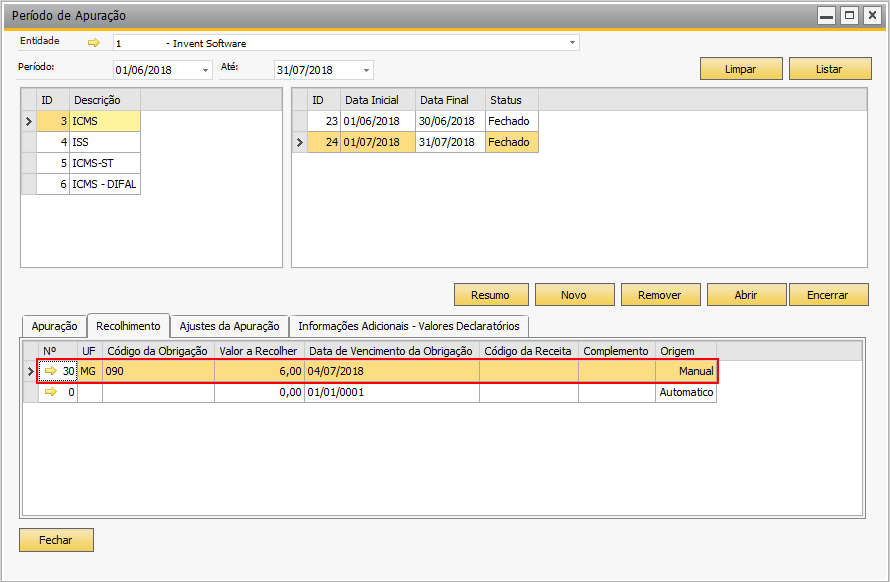The image size is (890, 582).
Task: Click the Listar button
Action: (x=829, y=69)
